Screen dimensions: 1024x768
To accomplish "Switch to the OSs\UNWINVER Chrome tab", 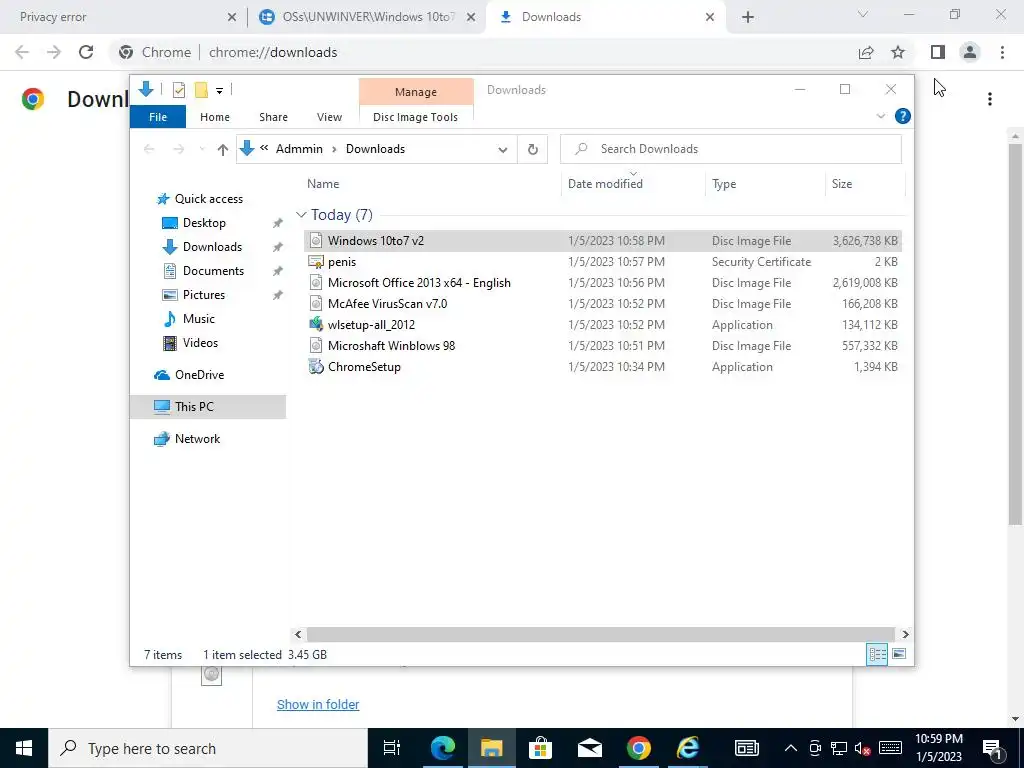I will click(368, 17).
